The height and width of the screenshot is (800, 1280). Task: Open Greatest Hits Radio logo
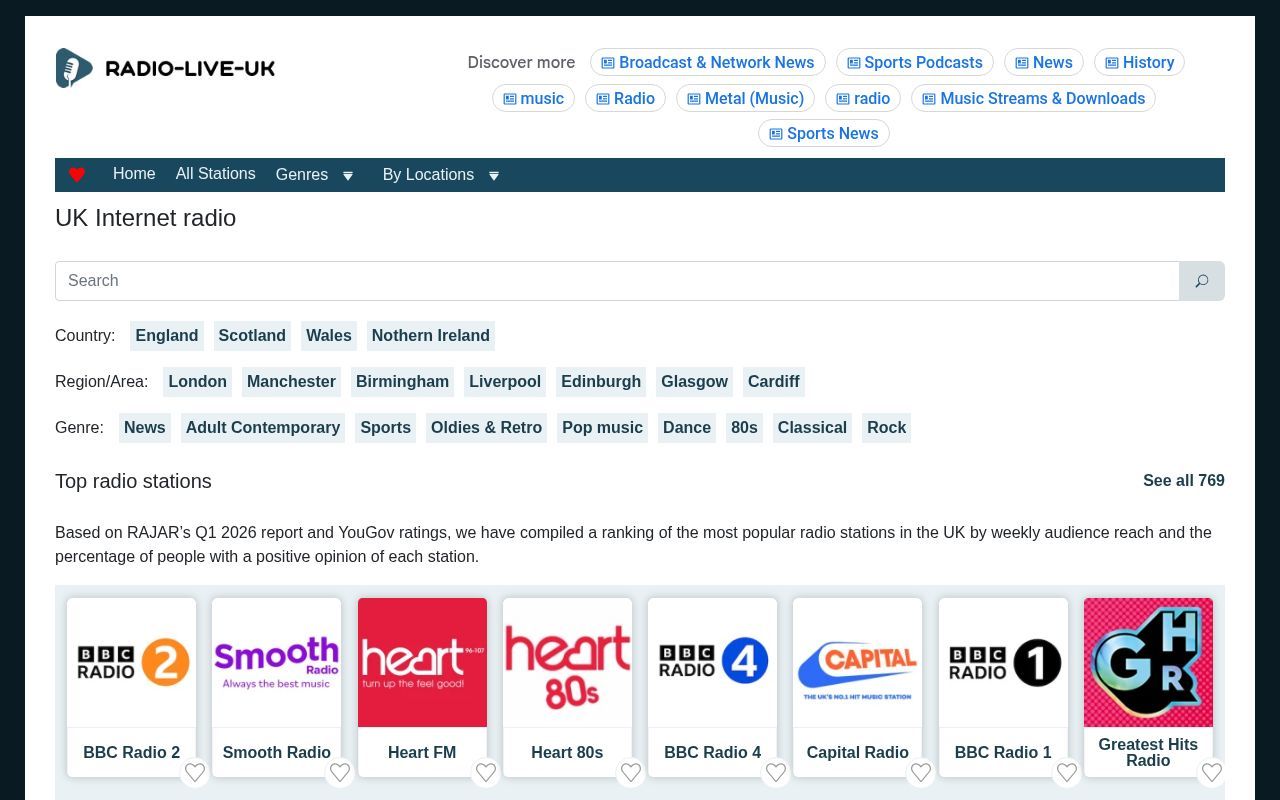pos(1148,662)
